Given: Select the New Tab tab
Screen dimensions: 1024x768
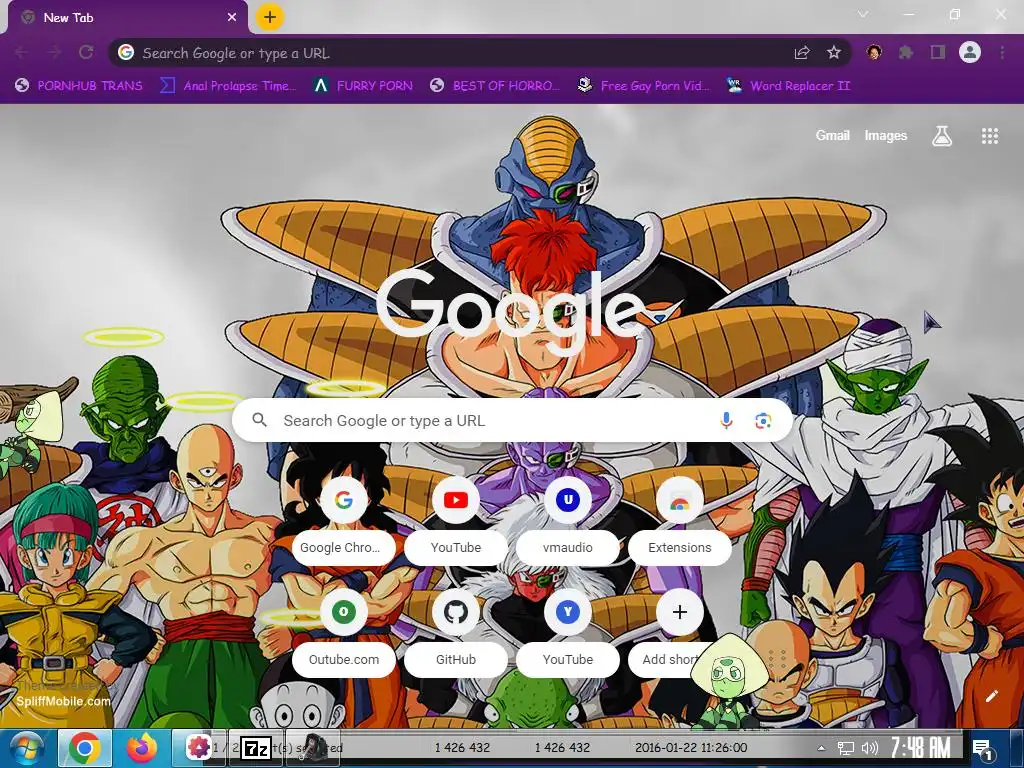Looking at the screenshot, I should pos(127,18).
